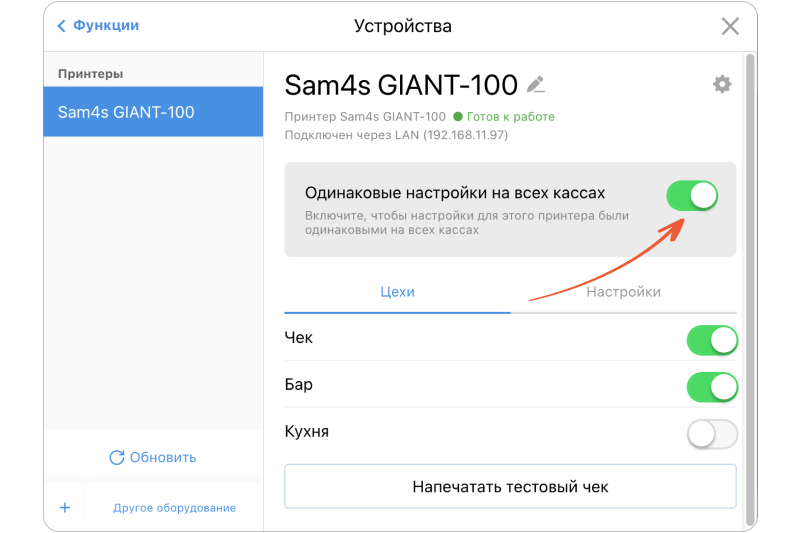Turn off the Бар toggle
The height and width of the screenshot is (533, 800).
pos(712,387)
